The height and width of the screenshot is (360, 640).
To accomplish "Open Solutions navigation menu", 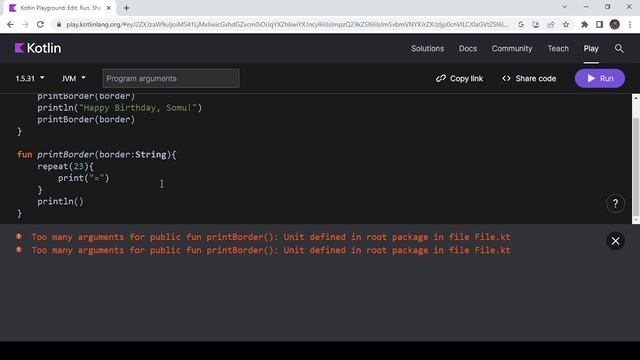I will [x=427, y=49].
